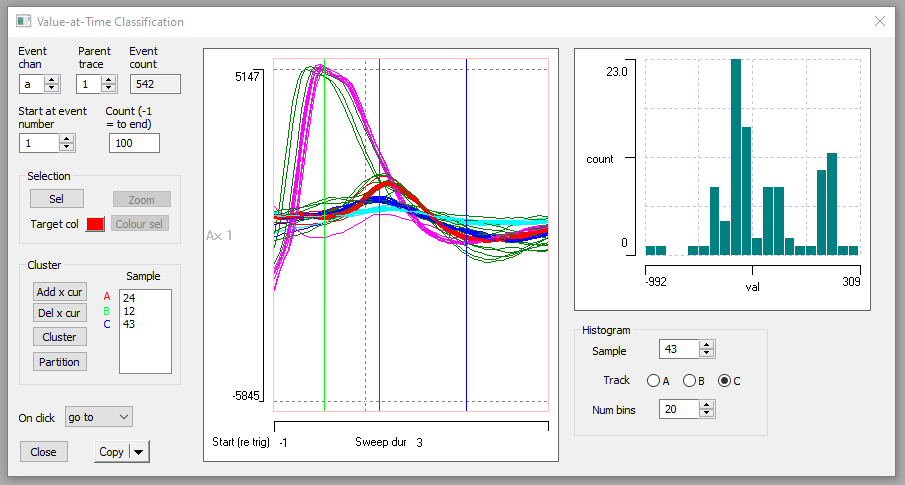
Task: Expand the Copy button dropdown arrow
Action: click(x=138, y=452)
